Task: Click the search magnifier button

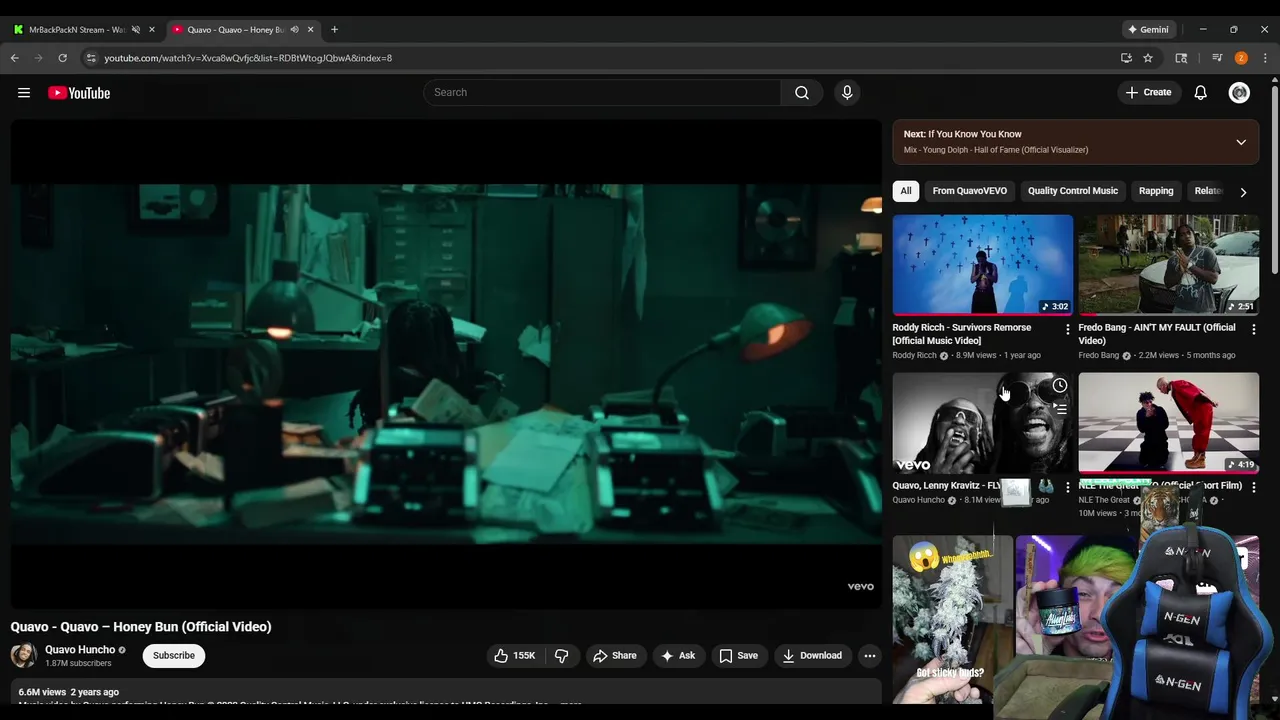Action: pos(802,92)
